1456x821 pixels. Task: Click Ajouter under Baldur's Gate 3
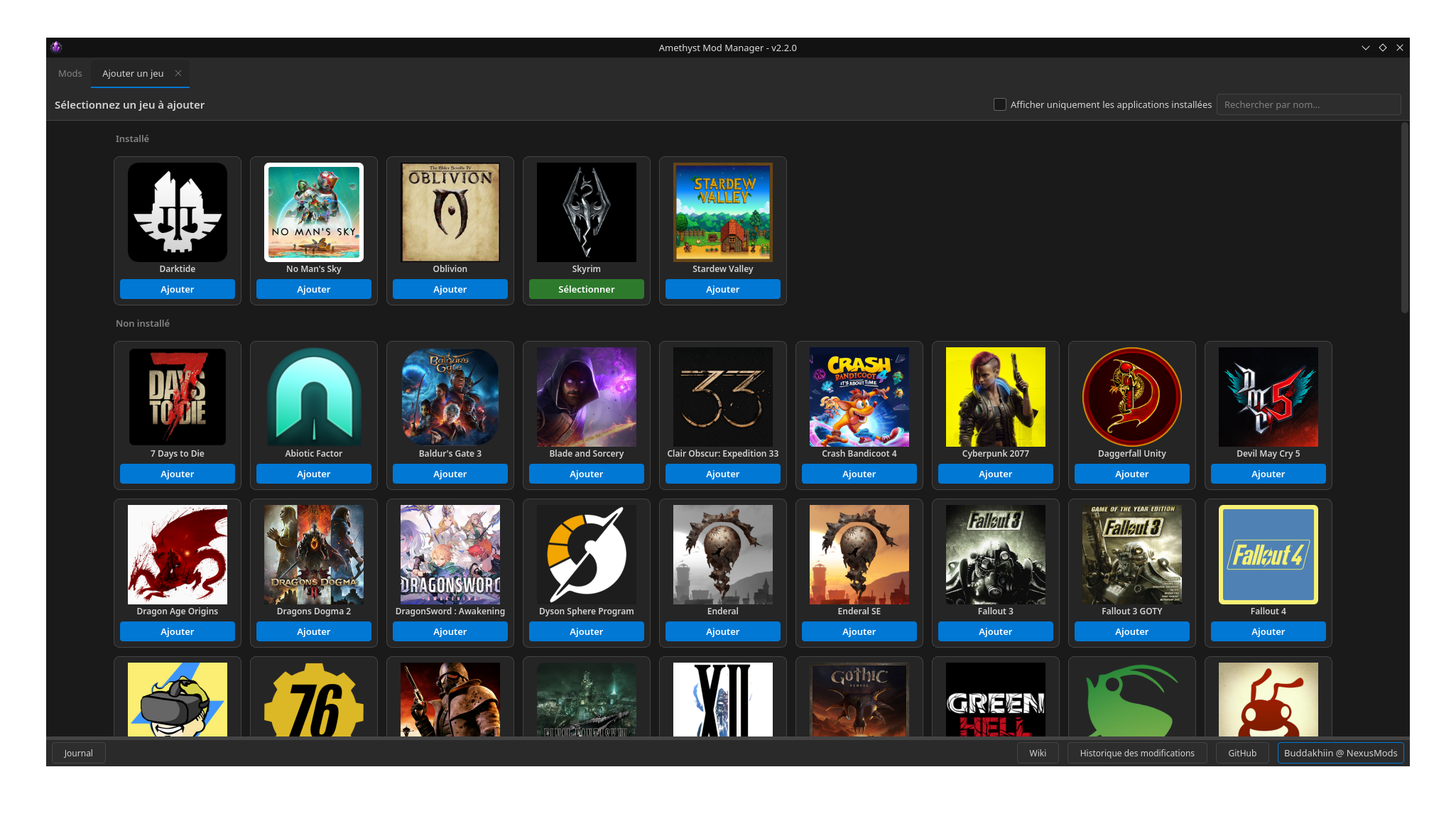[450, 474]
